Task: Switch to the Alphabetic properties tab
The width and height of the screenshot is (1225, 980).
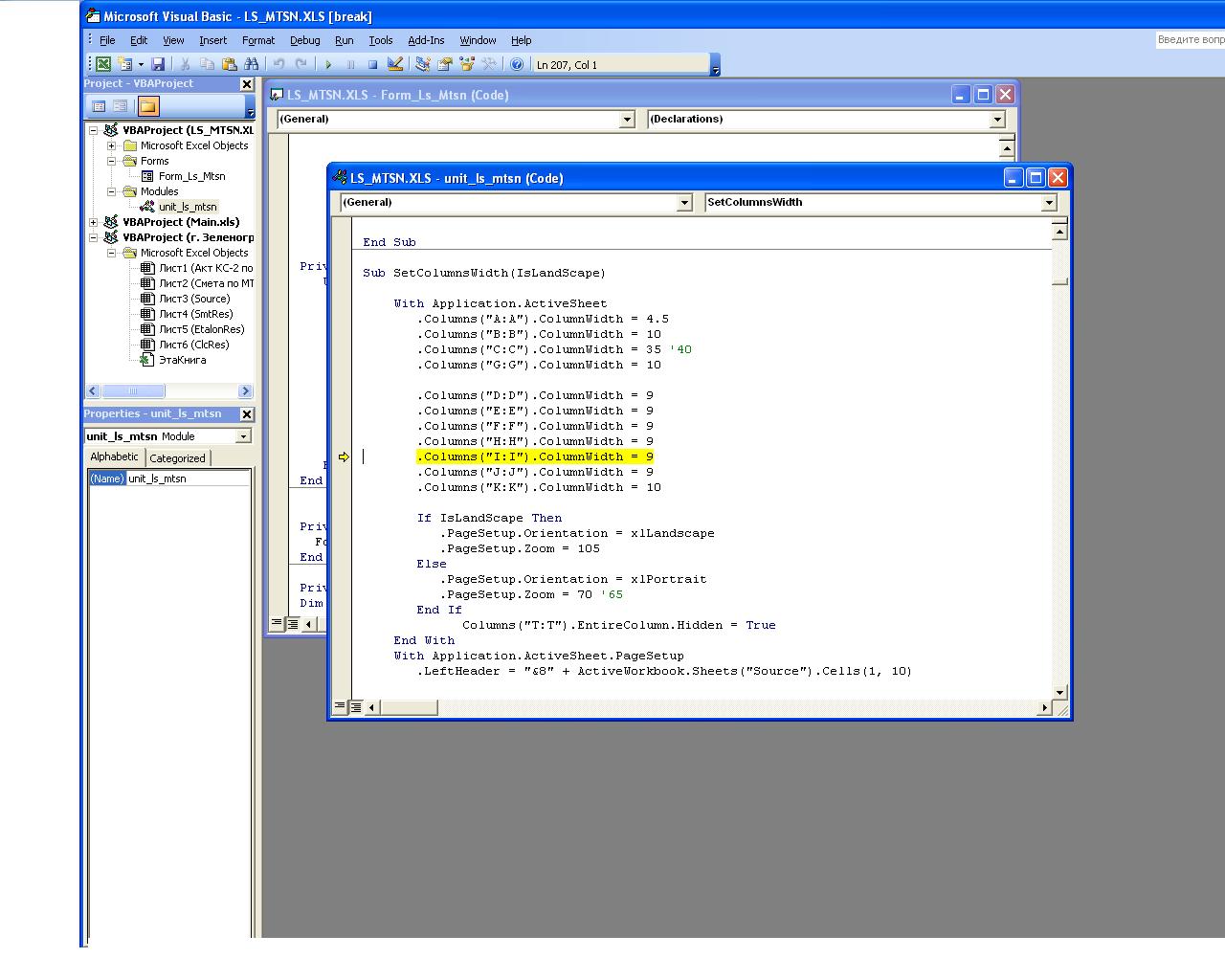Action: pos(114,457)
